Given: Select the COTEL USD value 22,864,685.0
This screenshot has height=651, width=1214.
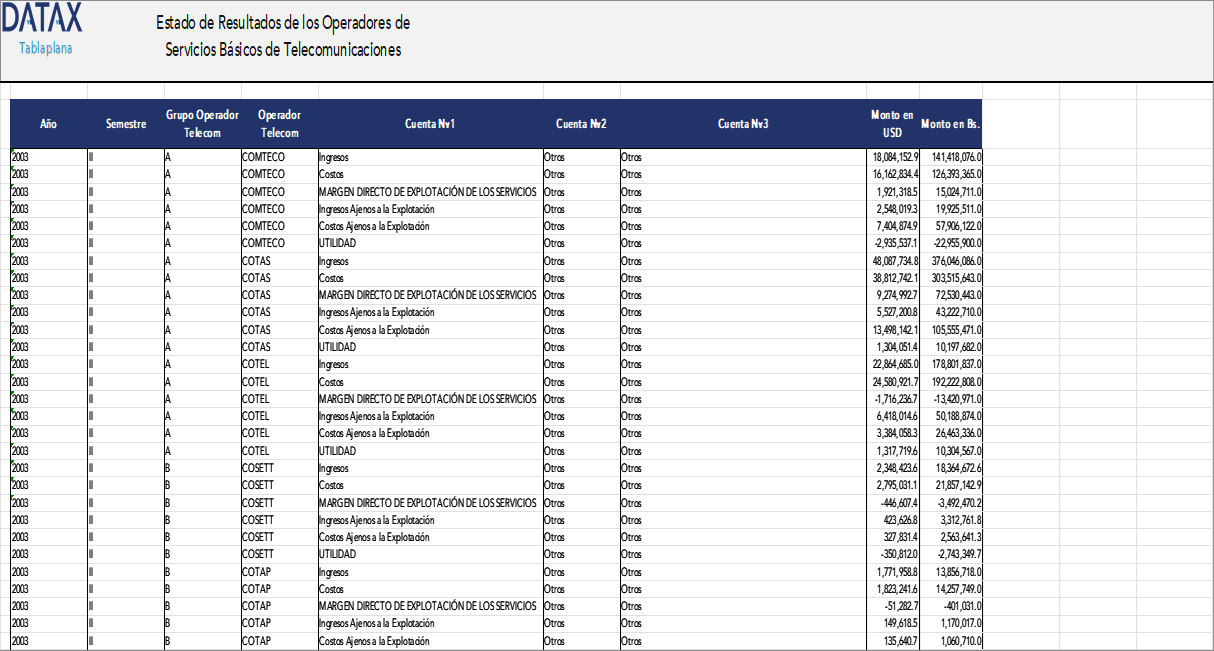Looking at the screenshot, I should click(x=893, y=364).
